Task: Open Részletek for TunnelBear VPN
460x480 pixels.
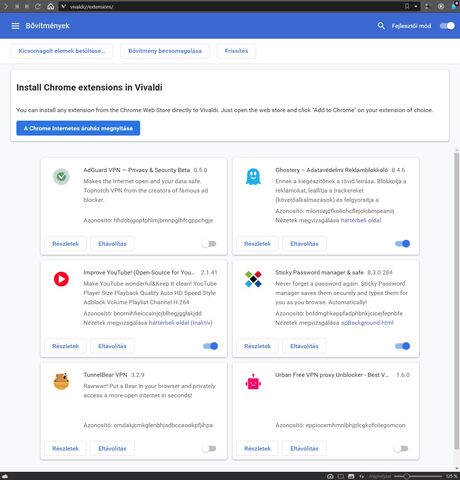Action: click(x=65, y=448)
